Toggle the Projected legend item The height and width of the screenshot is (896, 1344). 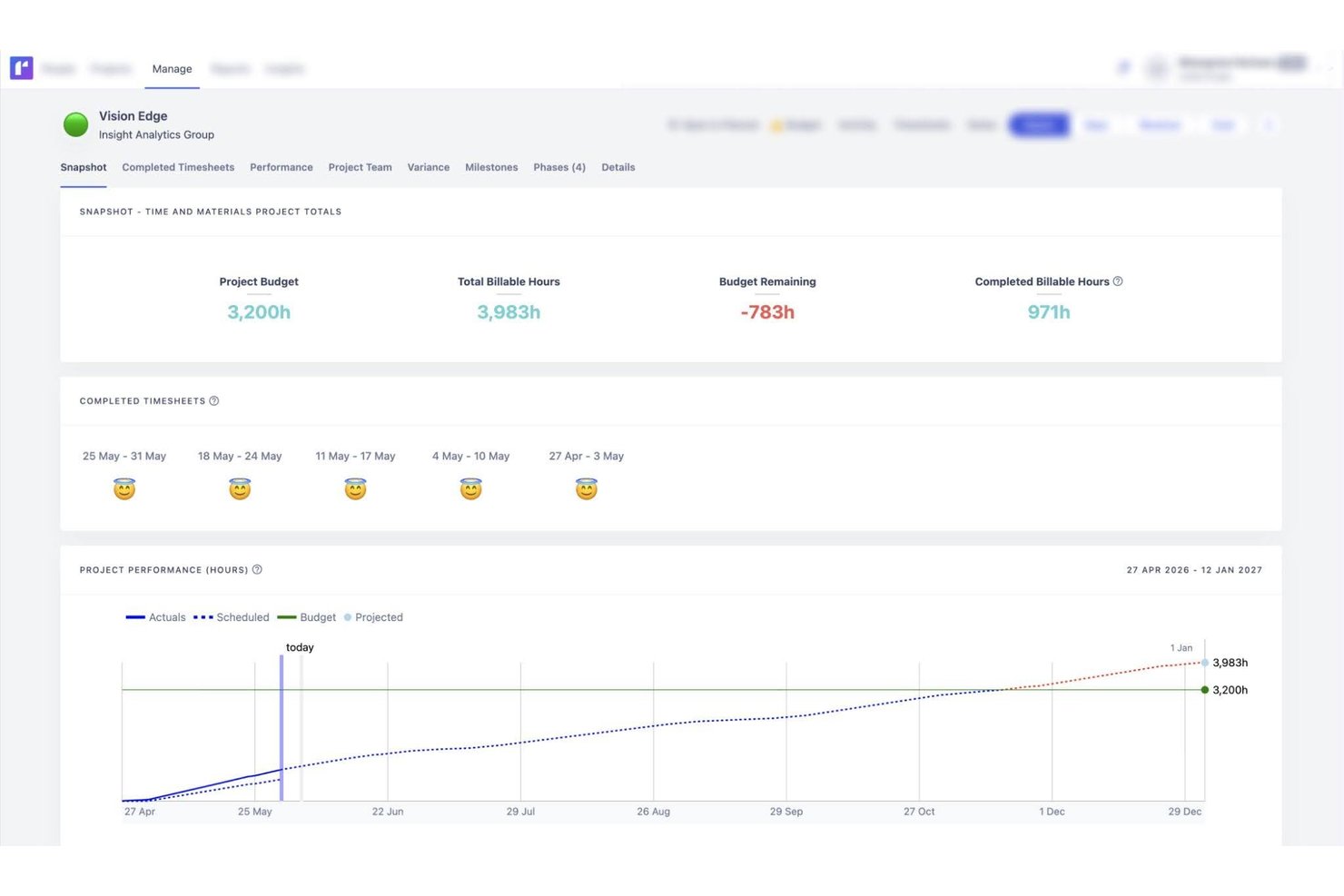(x=373, y=617)
